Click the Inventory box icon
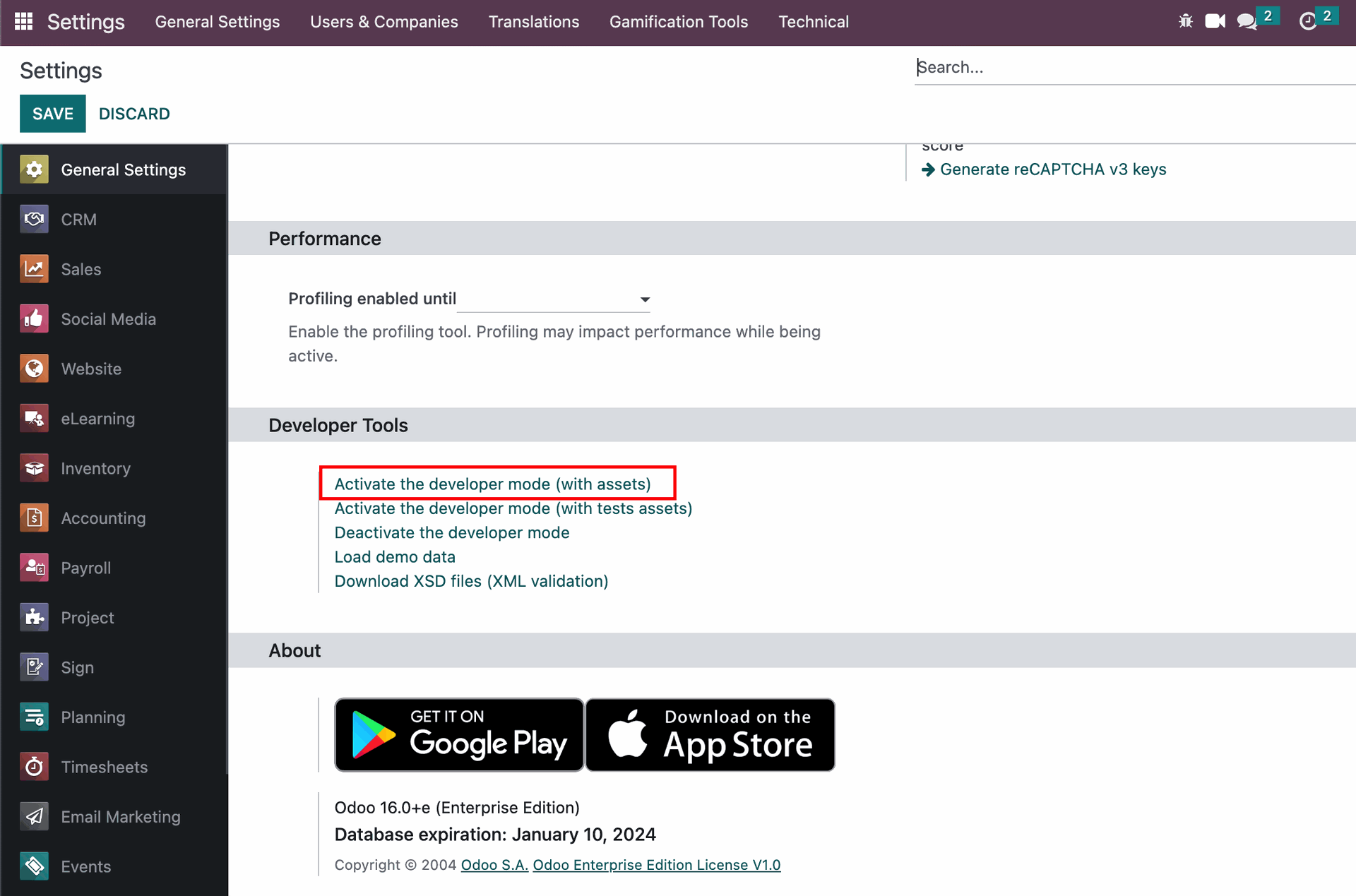 (34, 468)
